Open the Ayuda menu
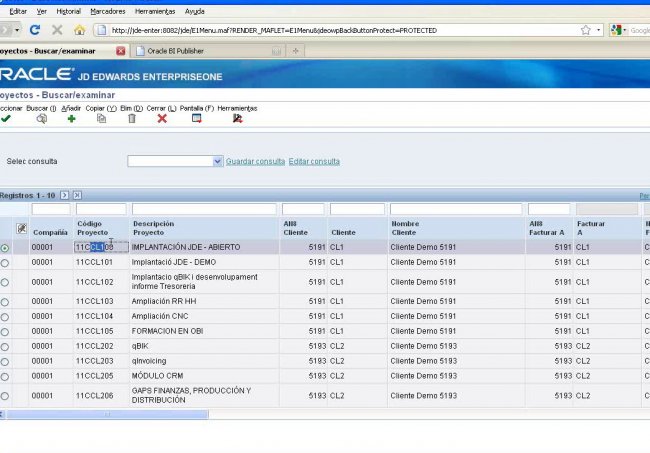Screen dimensions: 650x453 (x=194, y=11)
